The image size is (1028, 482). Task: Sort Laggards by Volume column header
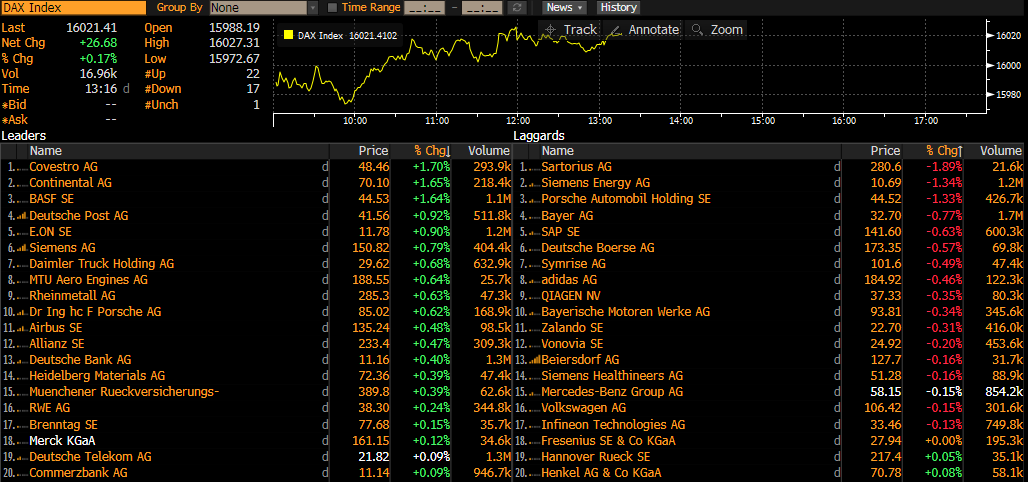tap(1000, 151)
